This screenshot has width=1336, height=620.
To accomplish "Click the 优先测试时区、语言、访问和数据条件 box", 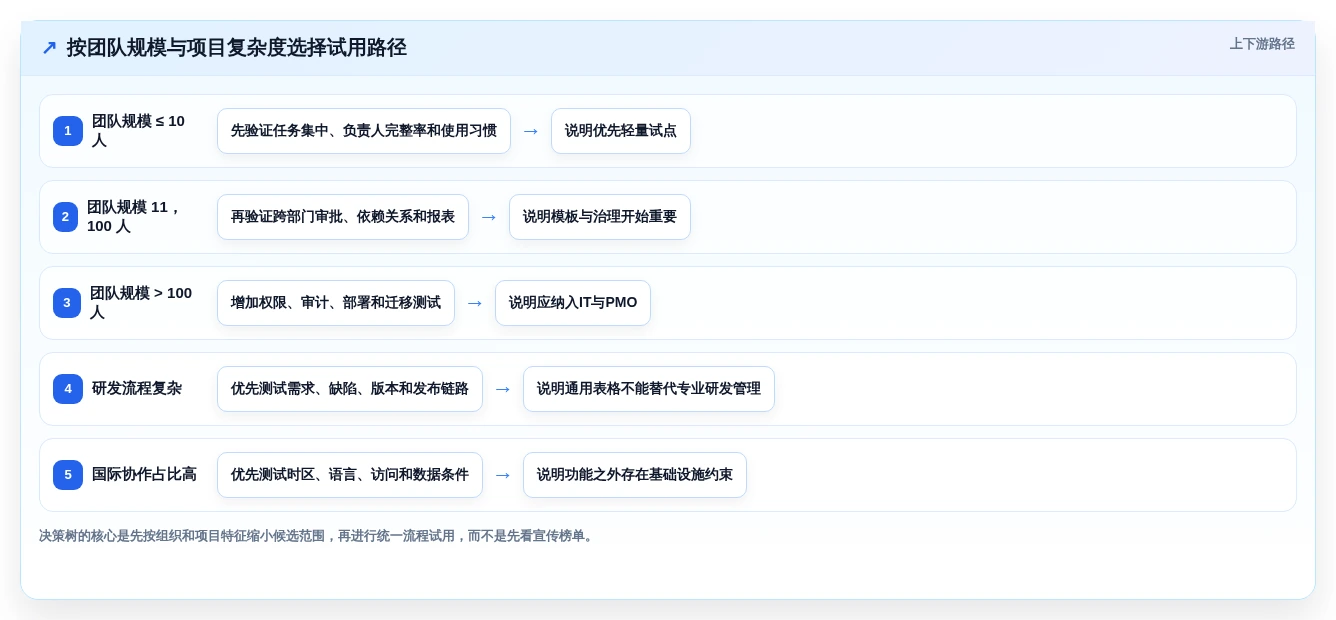I will [350, 475].
